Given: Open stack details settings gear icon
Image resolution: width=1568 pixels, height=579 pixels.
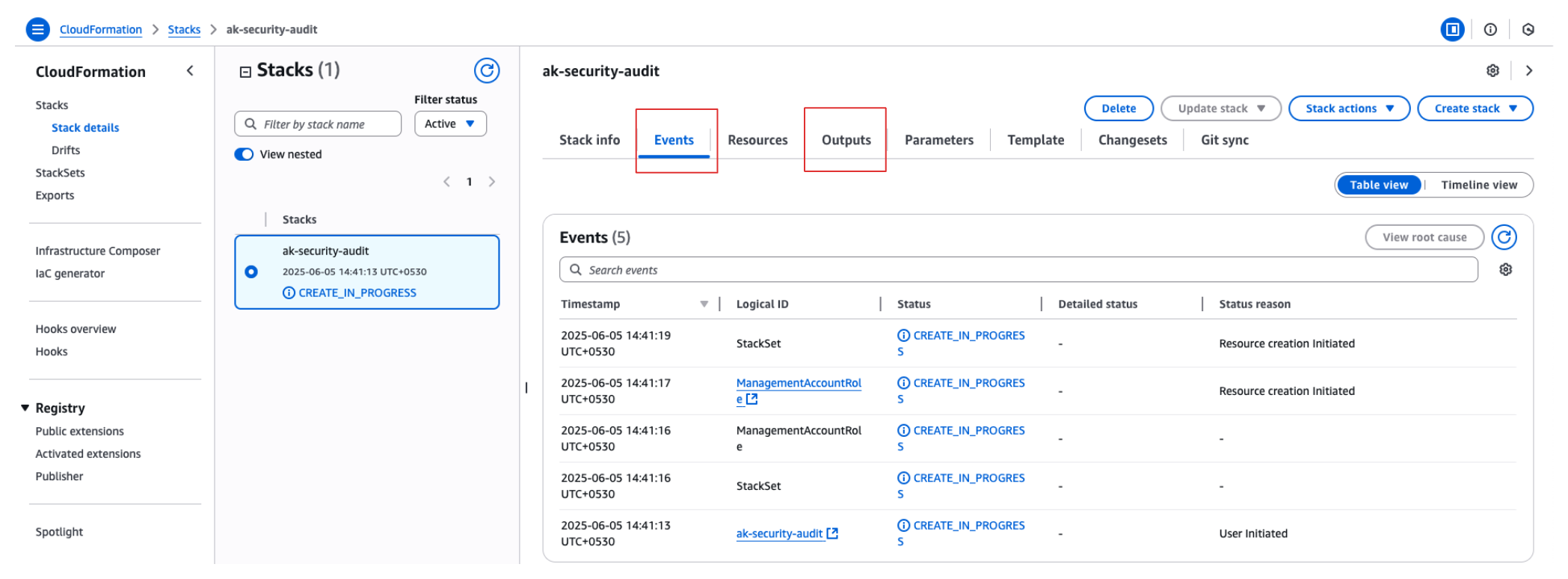Looking at the screenshot, I should (x=1492, y=70).
